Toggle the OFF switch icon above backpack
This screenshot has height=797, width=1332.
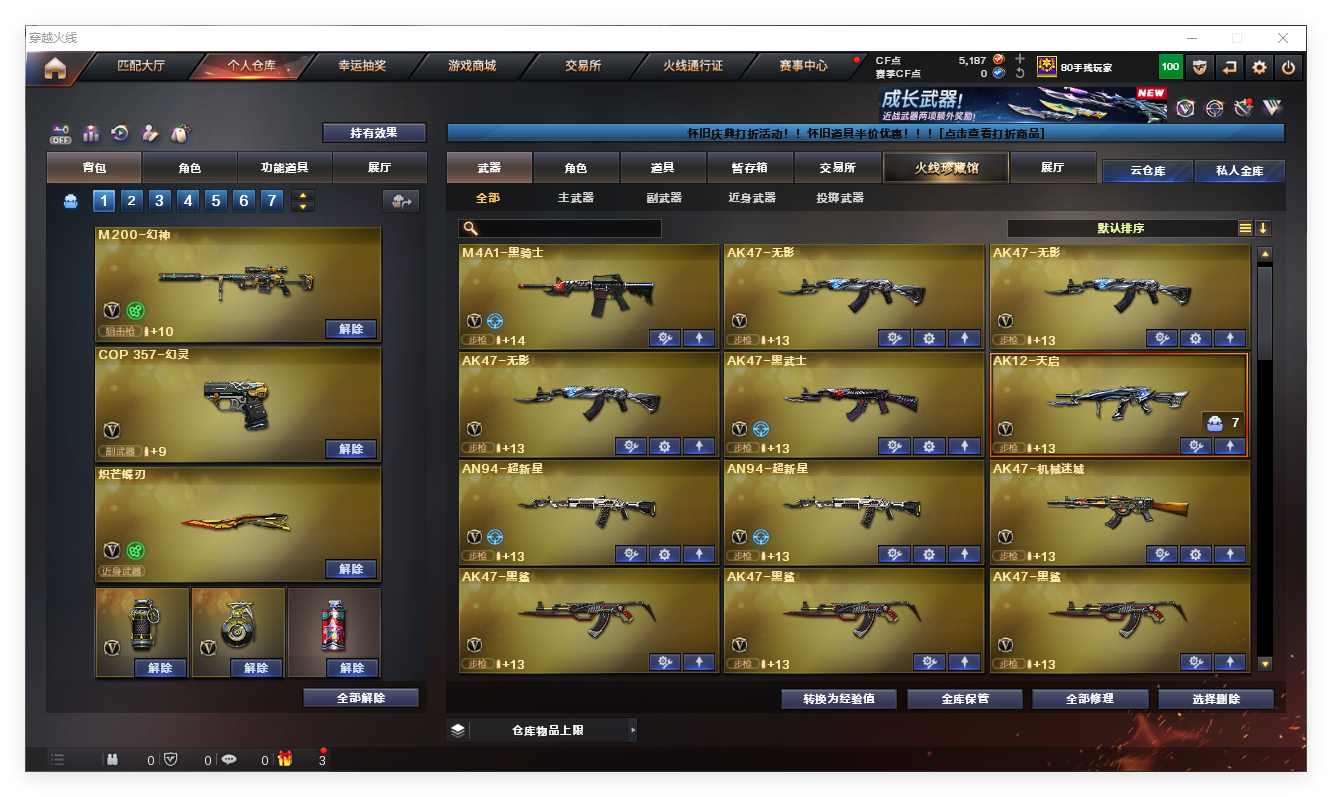point(61,133)
